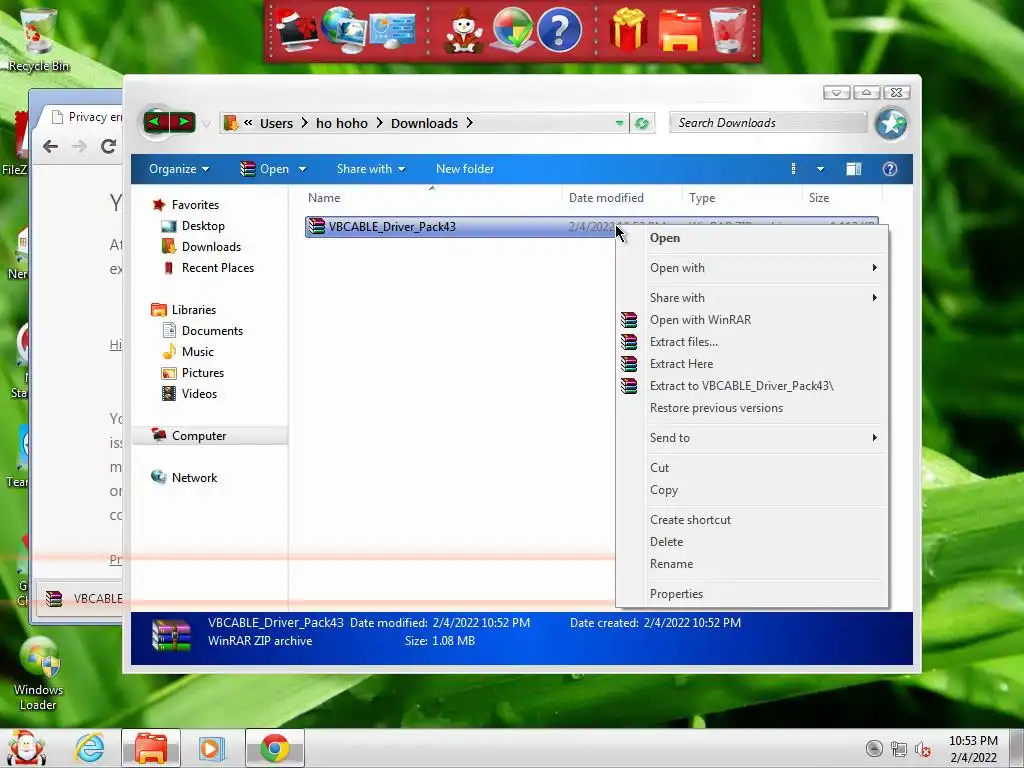1024x768 pixels.
Task: Go back in the Chrome window
Action: 50,146
